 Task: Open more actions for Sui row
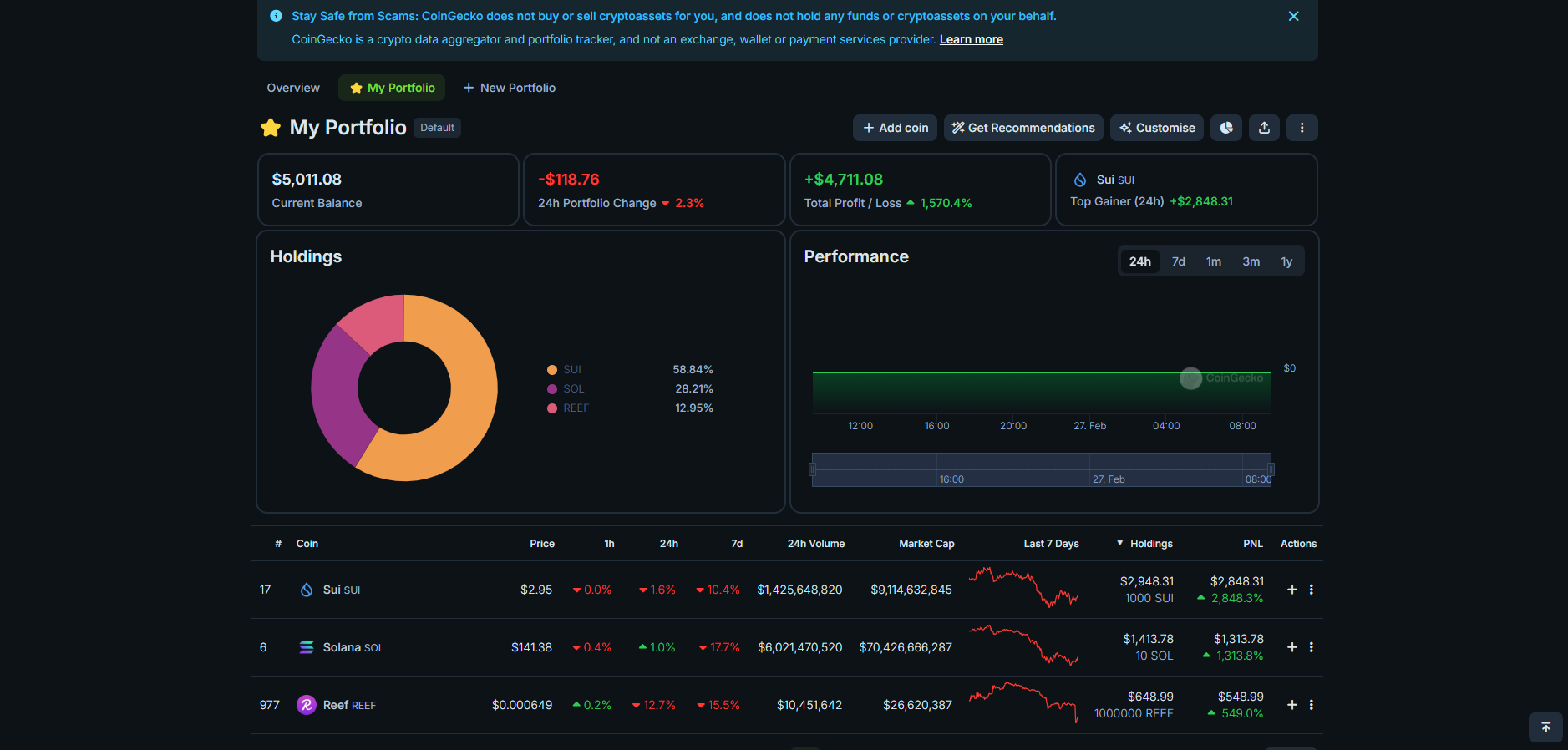coord(1312,590)
